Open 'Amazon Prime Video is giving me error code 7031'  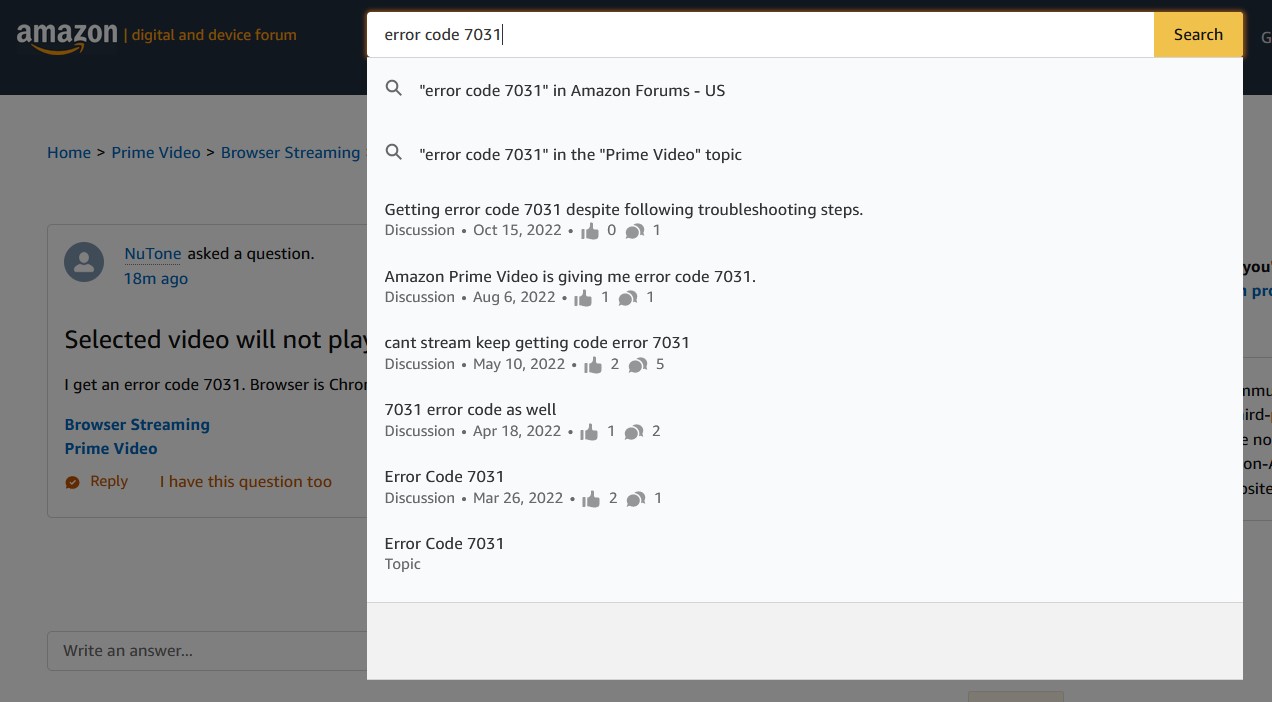[x=570, y=276]
